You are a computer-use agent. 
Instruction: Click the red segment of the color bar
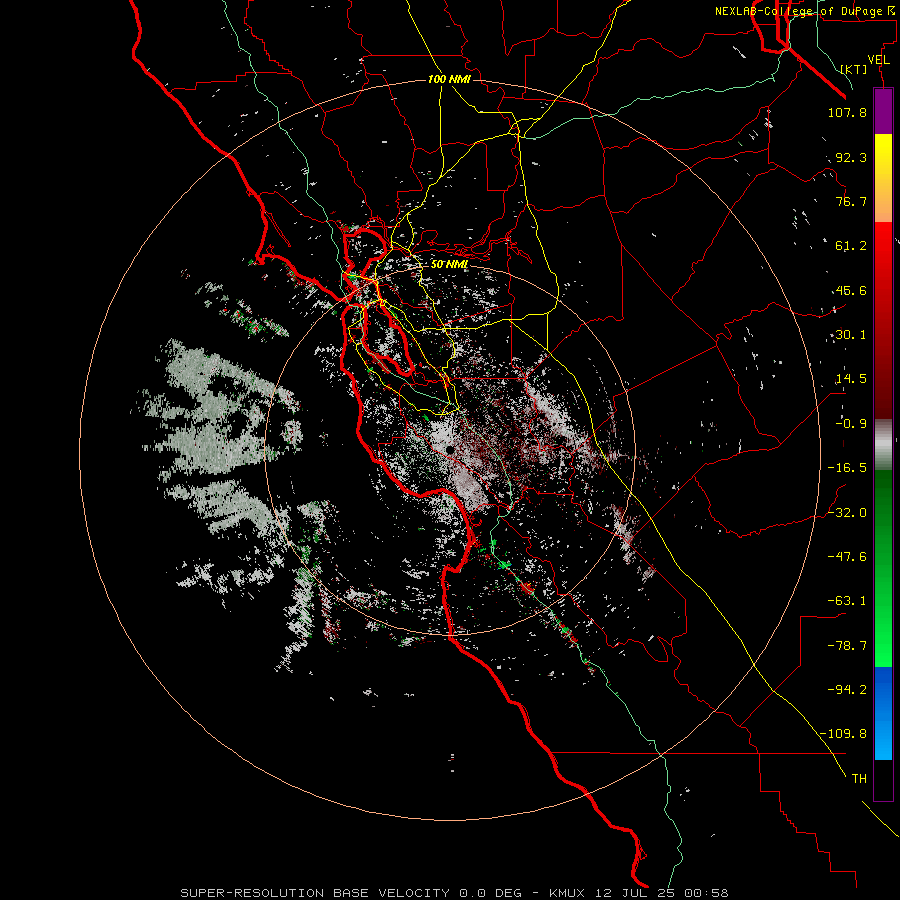point(883,320)
